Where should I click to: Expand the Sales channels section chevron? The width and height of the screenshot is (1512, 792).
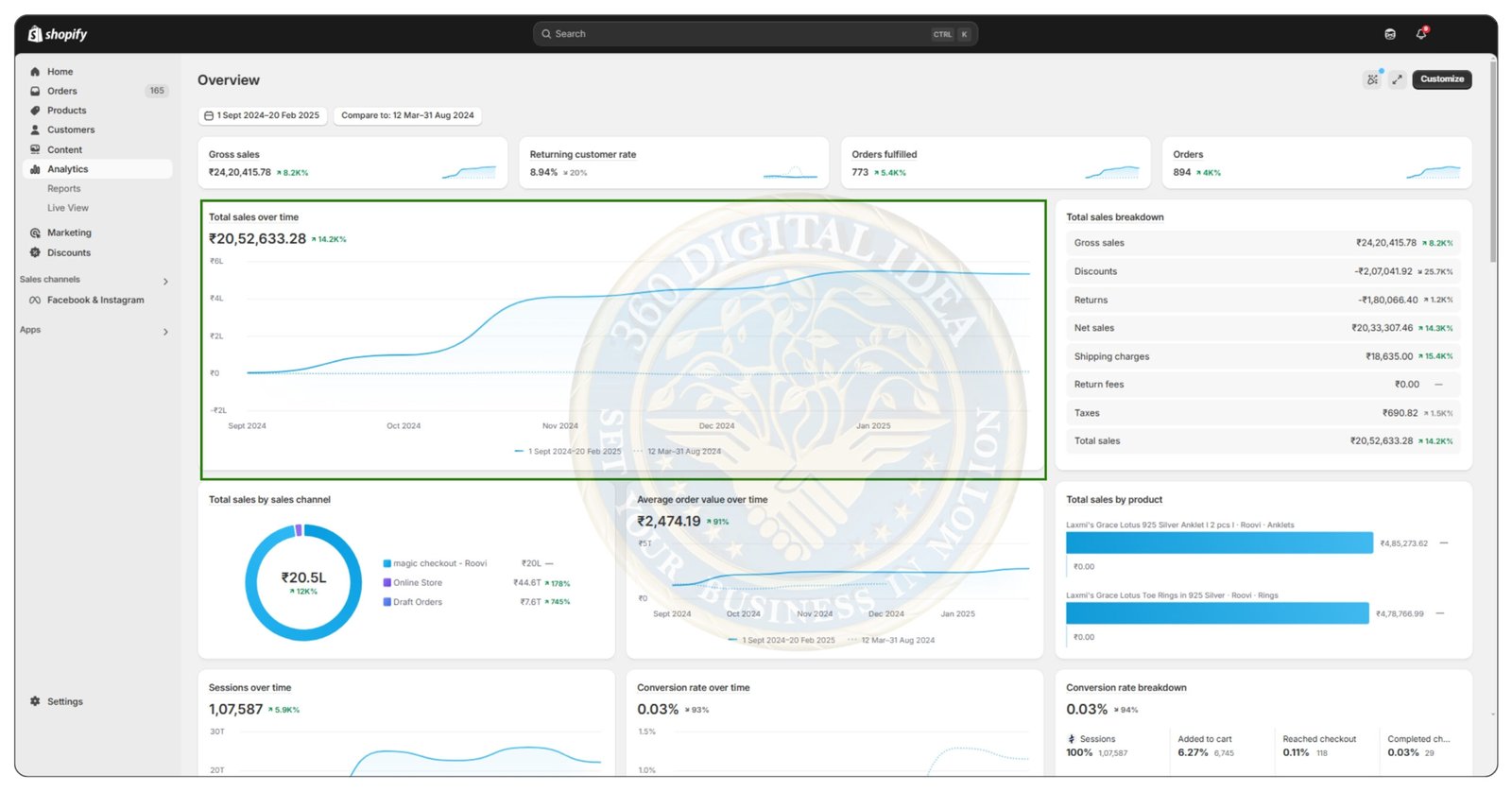pyautogui.click(x=165, y=281)
